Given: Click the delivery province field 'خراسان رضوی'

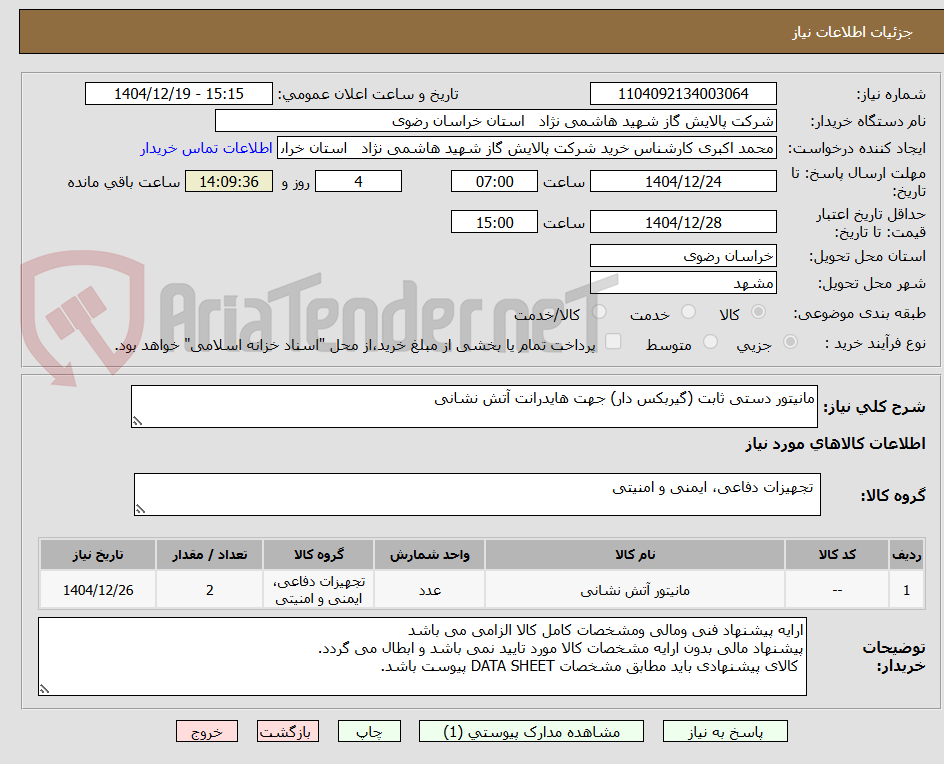Looking at the screenshot, I should tap(683, 256).
